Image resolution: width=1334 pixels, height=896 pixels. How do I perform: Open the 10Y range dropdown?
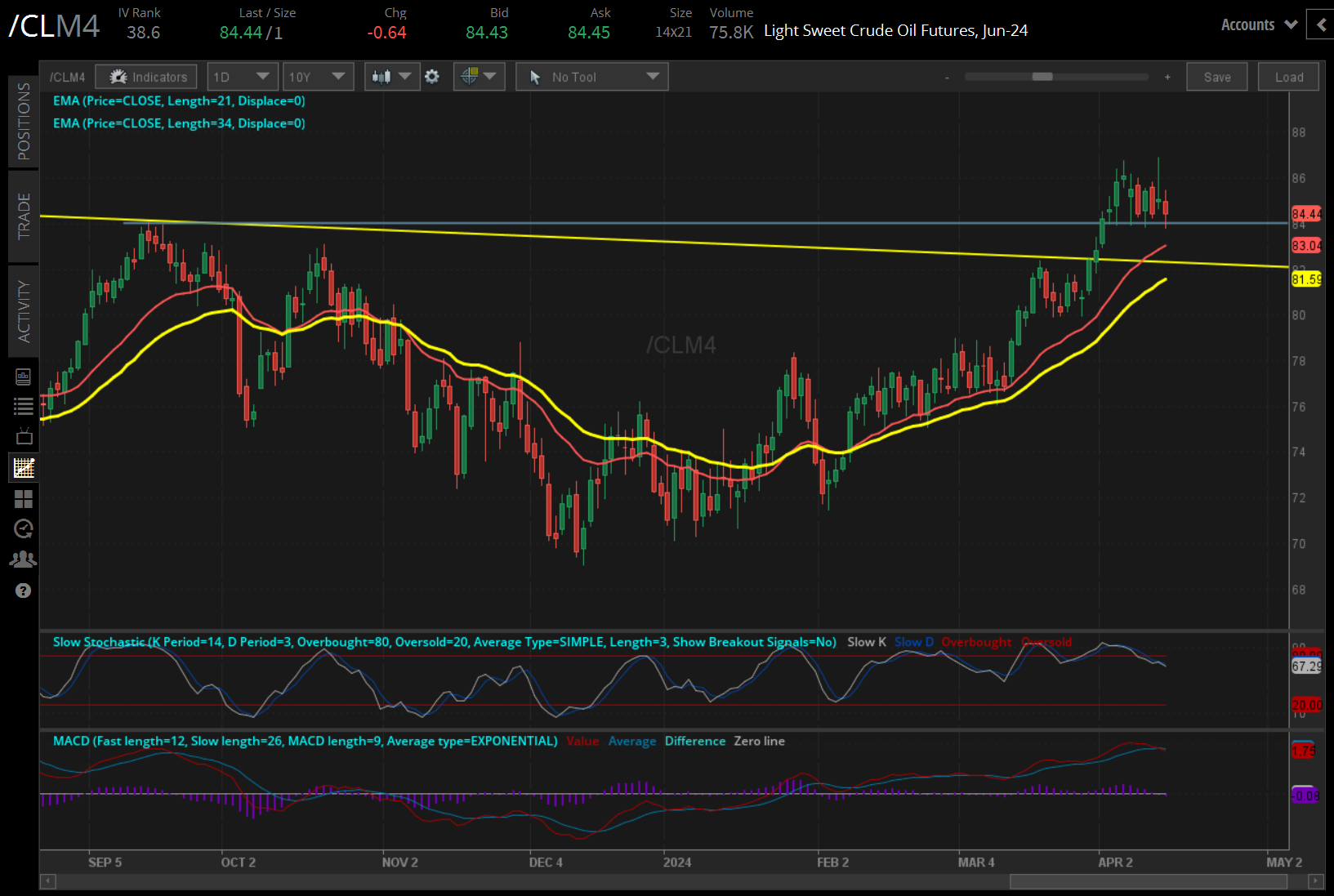318,77
